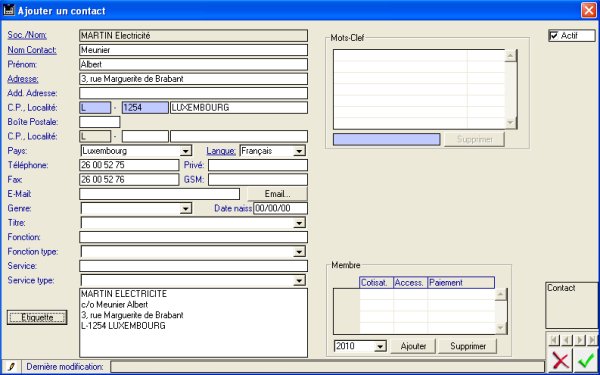The image size is (600, 375).
Task: Click the green checkmark confirm icon
Action: pyautogui.click(x=585, y=360)
